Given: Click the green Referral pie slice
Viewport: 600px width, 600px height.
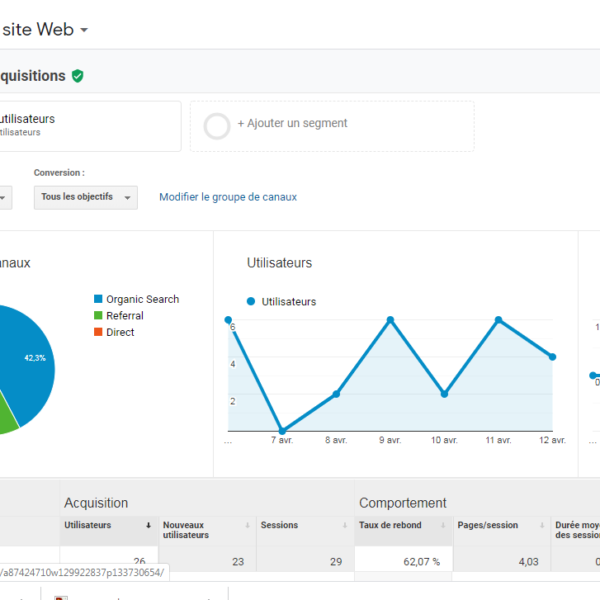Looking at the screenshot, I should point(7,415).
